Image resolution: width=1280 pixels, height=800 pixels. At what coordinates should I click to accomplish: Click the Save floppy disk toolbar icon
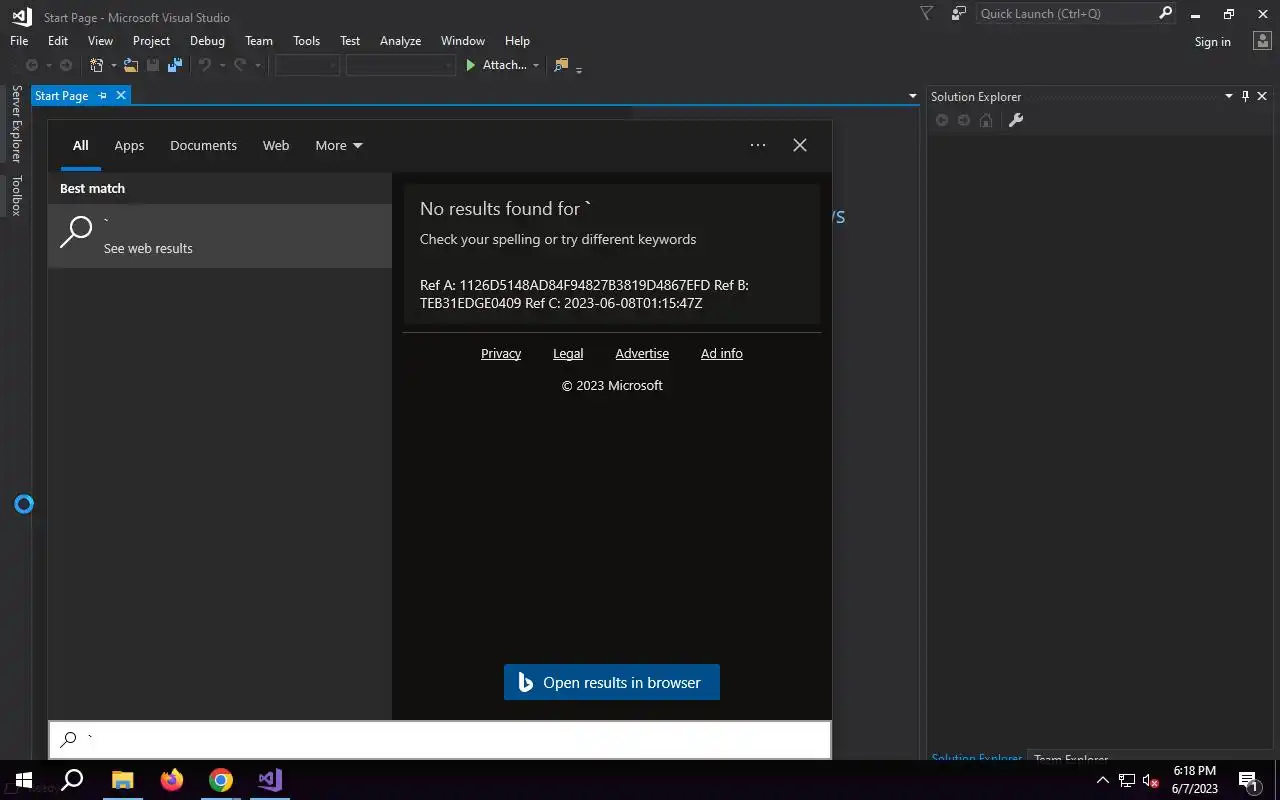coord(153,65)
